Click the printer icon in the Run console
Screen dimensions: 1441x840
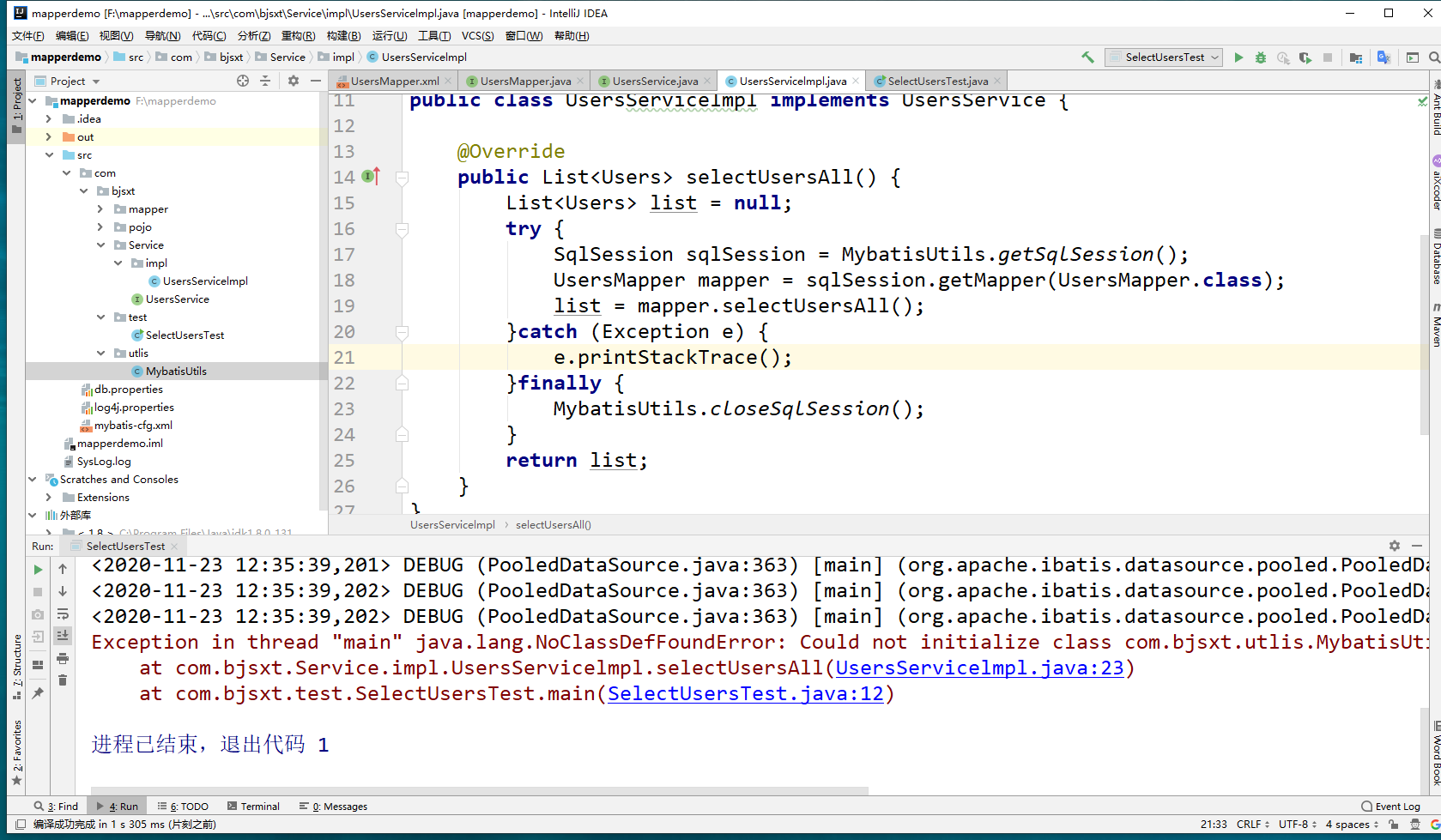[63, 658]
